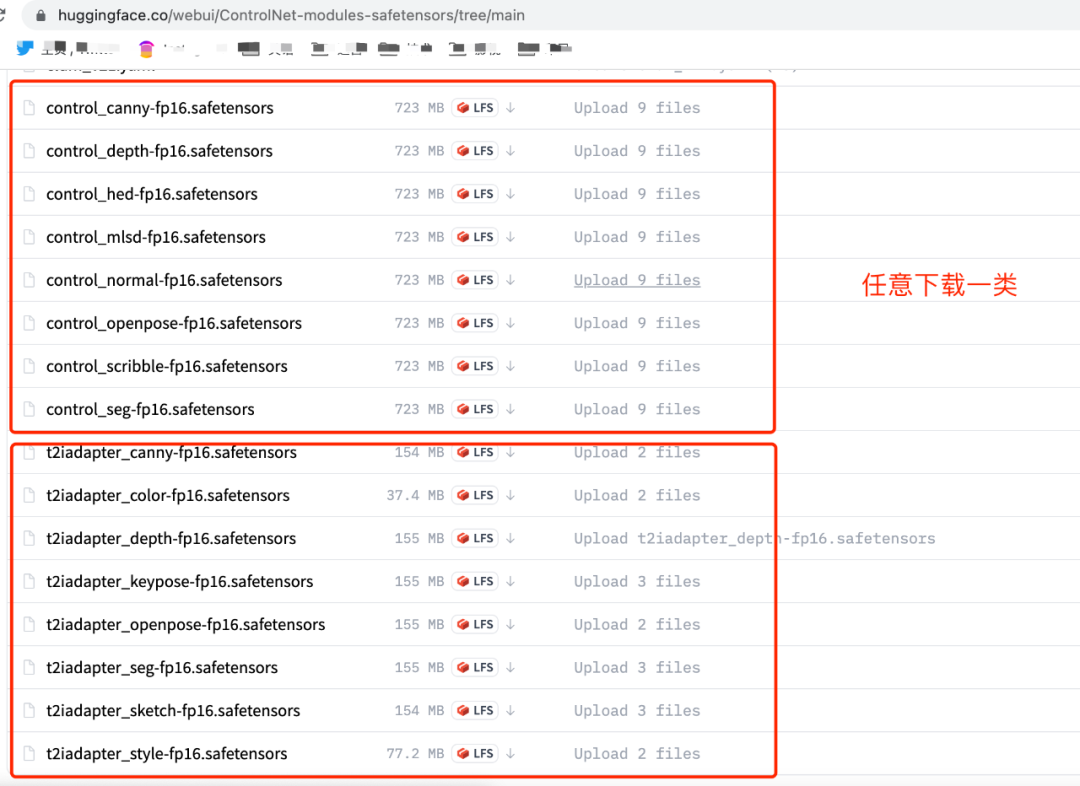
Task: Open 'Upload t2iadapter_depth-fp16.safetensors' commit message
Action: tap(754, 539)
